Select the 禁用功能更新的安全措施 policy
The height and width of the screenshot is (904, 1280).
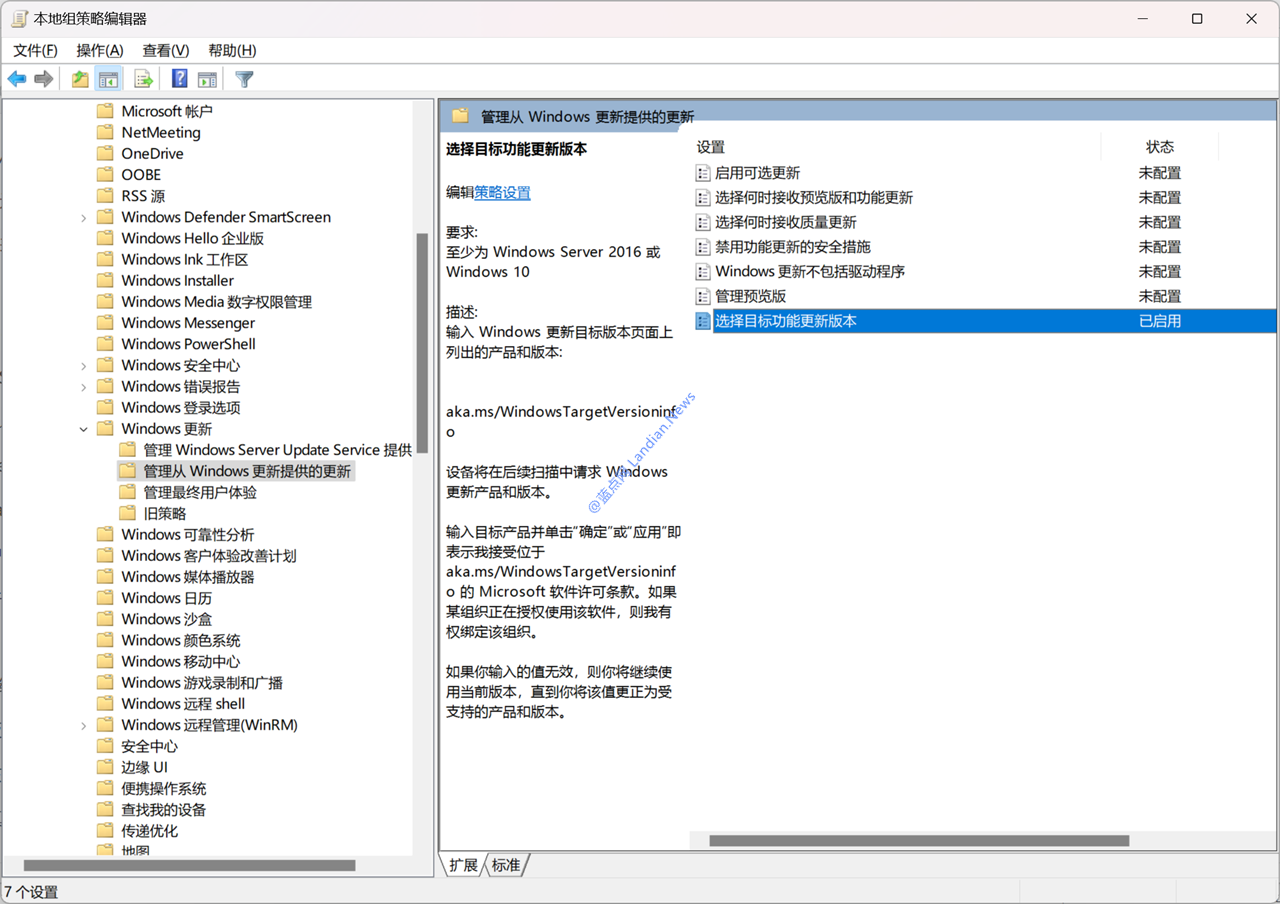(x=792, y=247)
